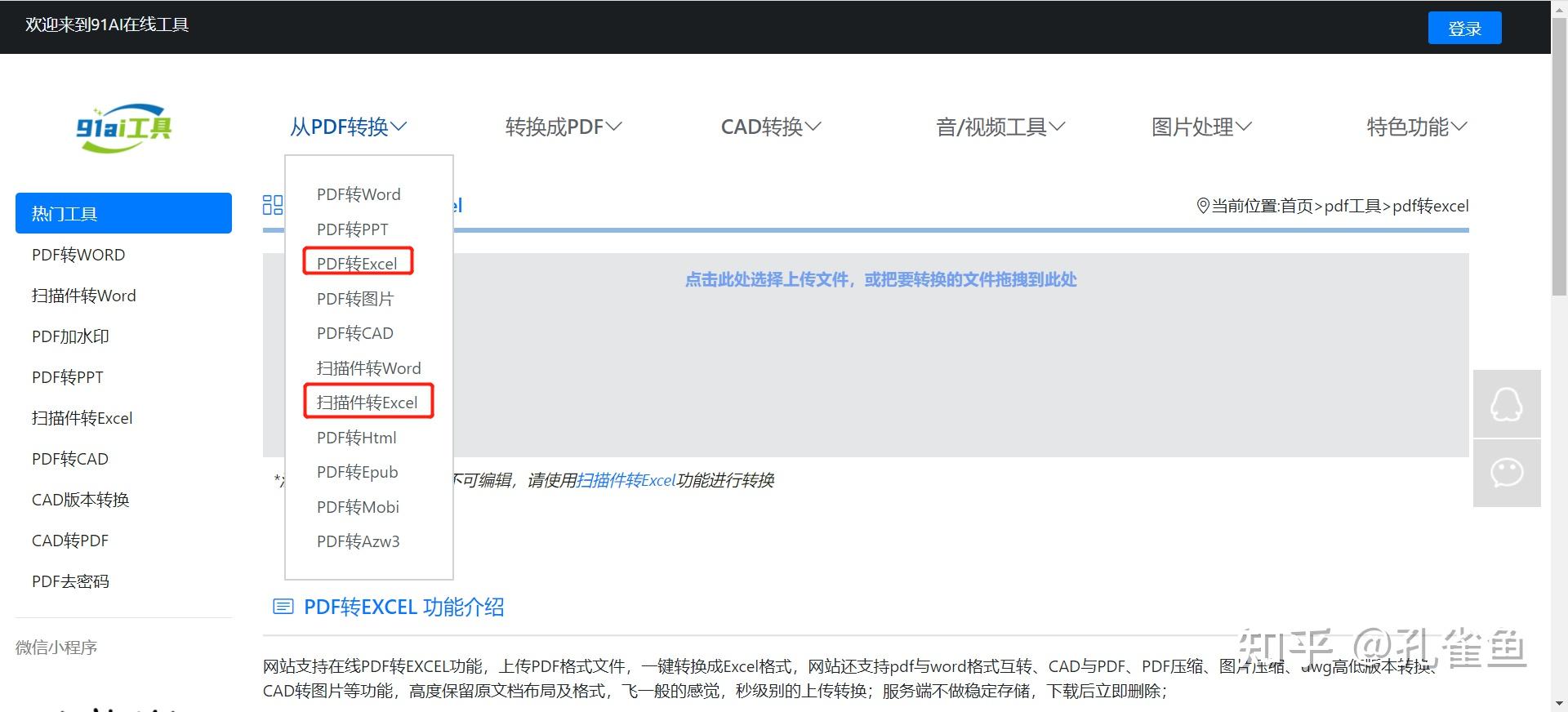Choose PDF转Word in the dropdown

point(359,194)
